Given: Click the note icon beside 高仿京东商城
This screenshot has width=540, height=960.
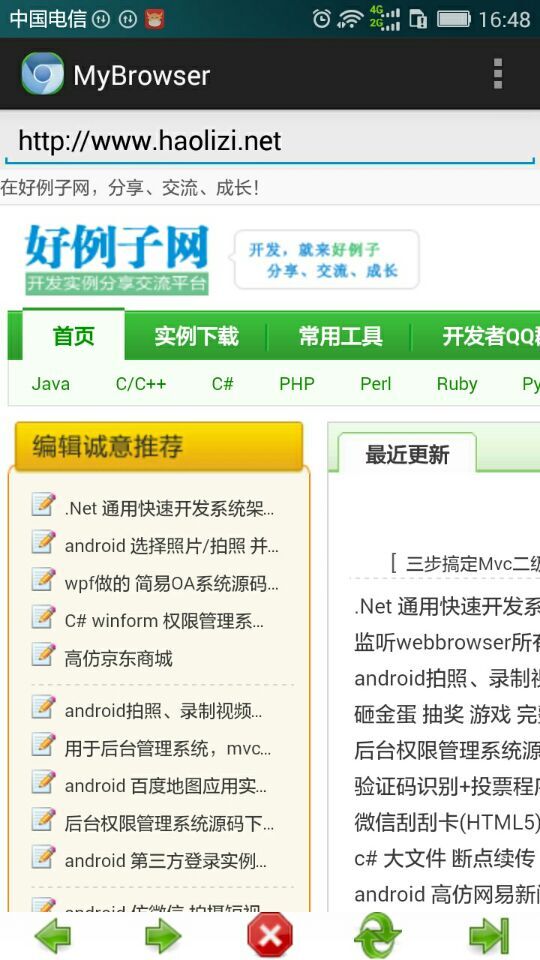Looking at the screenshot, I should click(x=43, y=654).
